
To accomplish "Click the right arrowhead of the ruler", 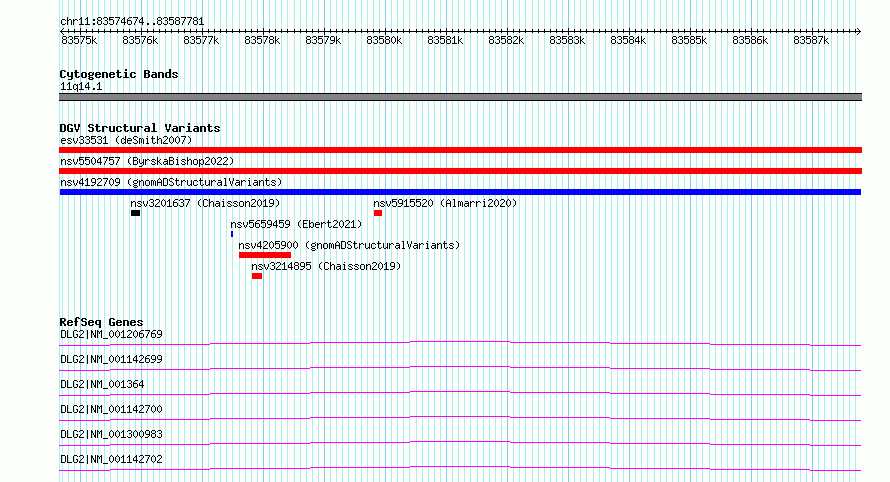I will (x=859, y=31).
